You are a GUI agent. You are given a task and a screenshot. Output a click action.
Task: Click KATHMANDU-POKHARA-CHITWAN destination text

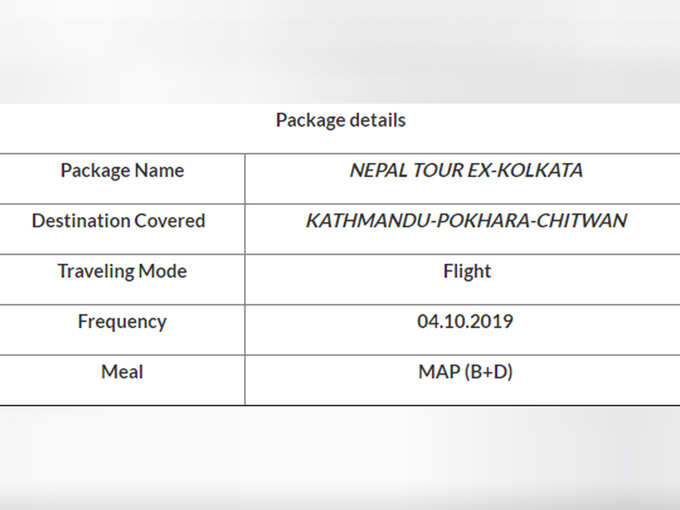[466, 220]
